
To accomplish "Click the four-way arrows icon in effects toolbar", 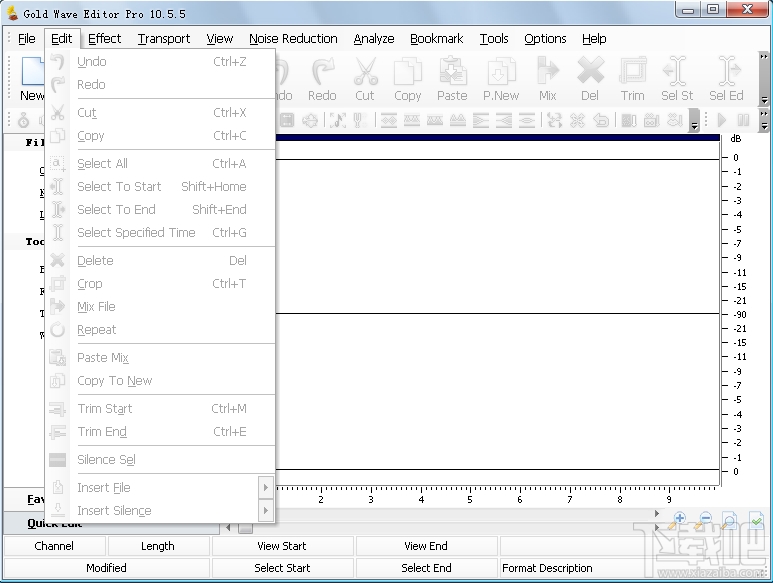I will pos(310,120).
